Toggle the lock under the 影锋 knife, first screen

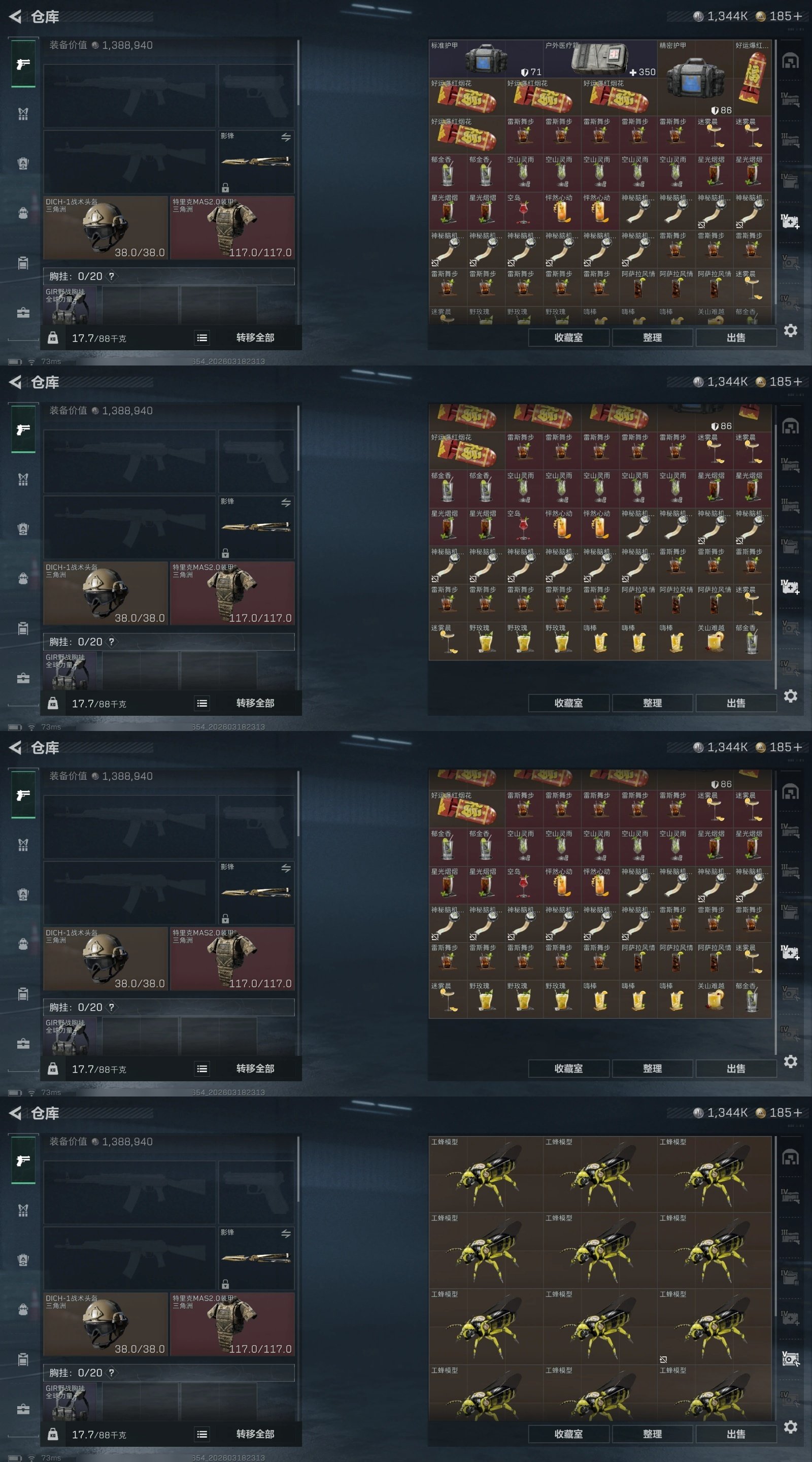pos(225,187)
